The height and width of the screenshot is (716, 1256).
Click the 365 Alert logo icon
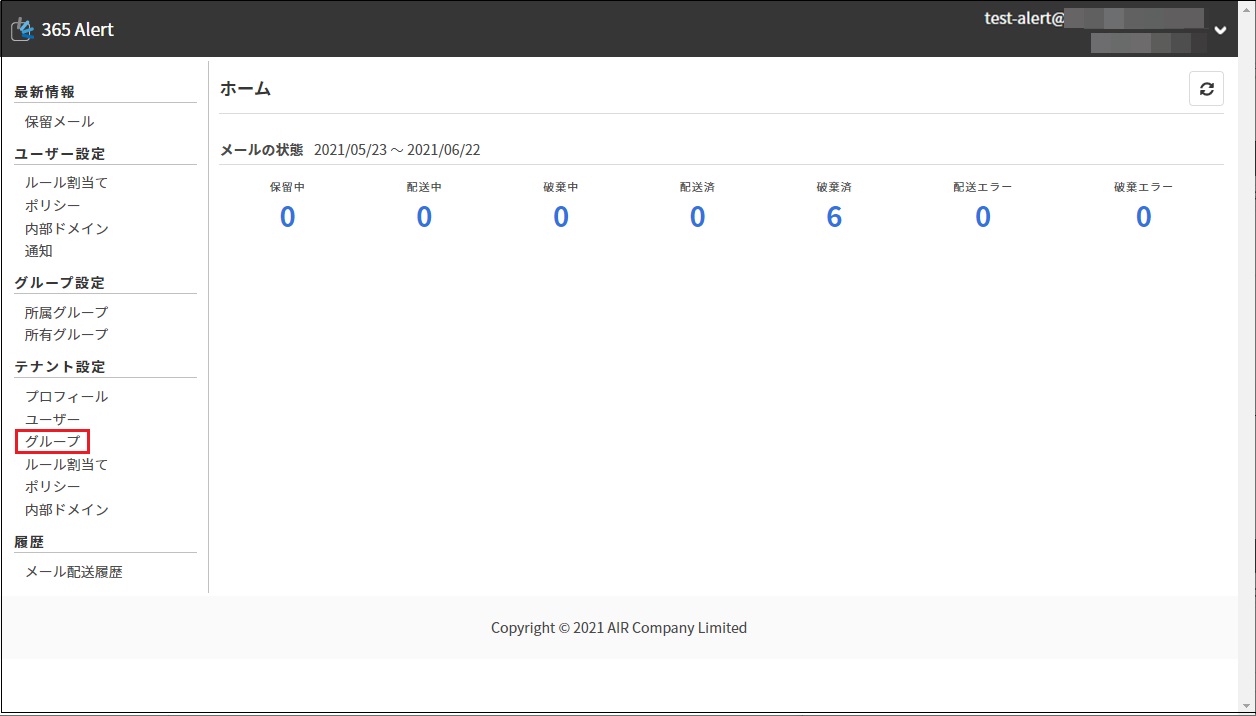22,30
